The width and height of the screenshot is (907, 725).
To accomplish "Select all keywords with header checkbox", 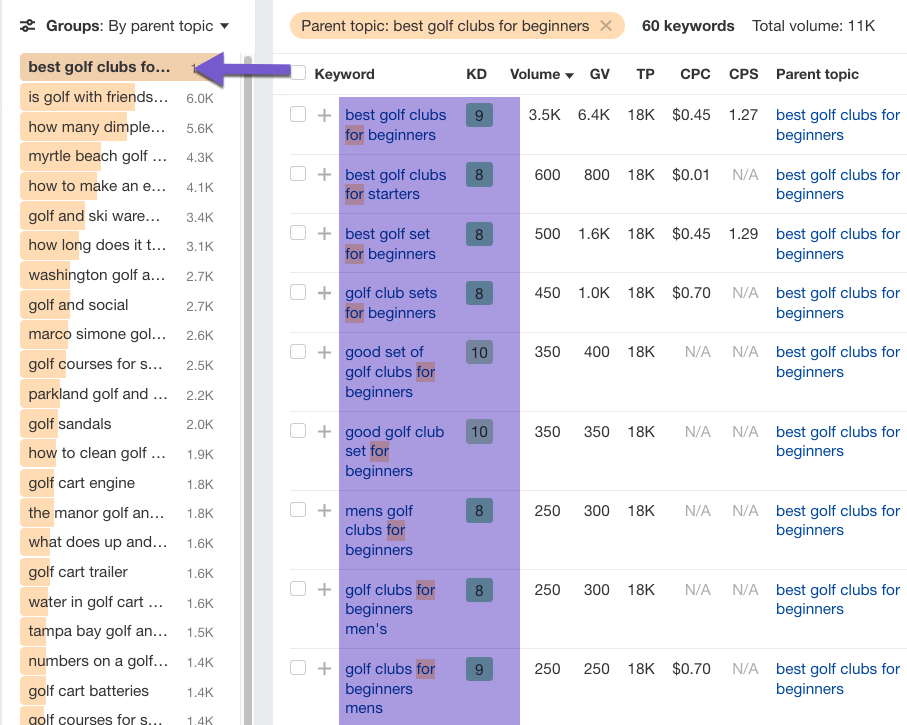I will pos(298,73).
